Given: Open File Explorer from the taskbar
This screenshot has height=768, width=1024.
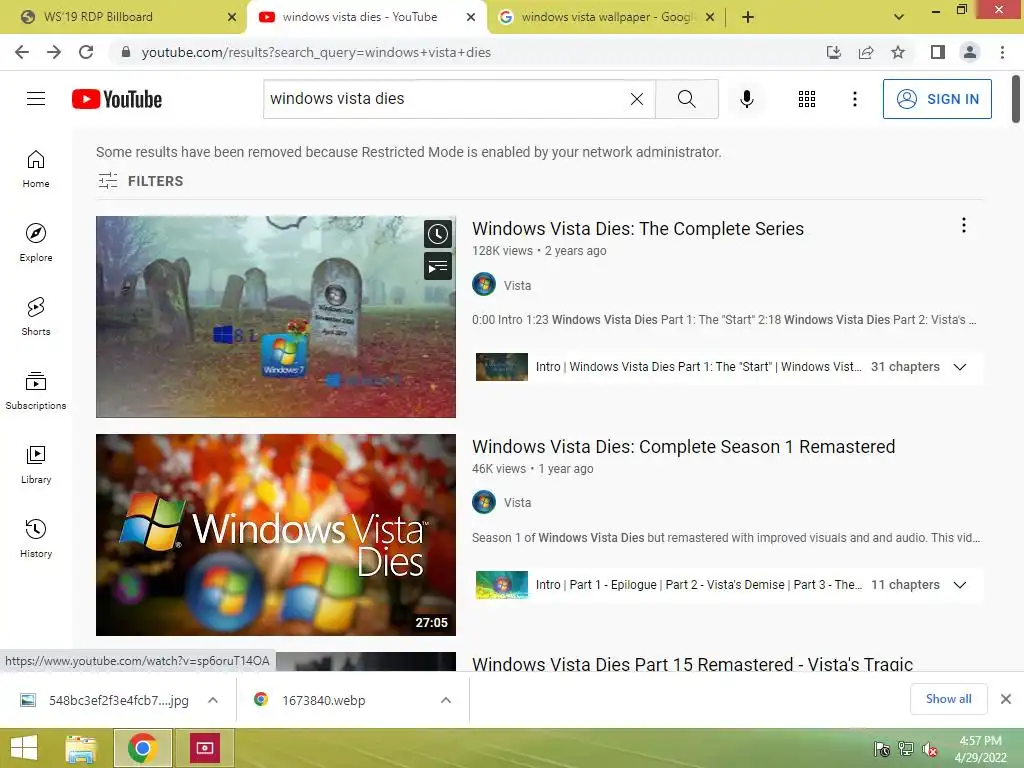Looking at the screenshot, I should [81, 748].
